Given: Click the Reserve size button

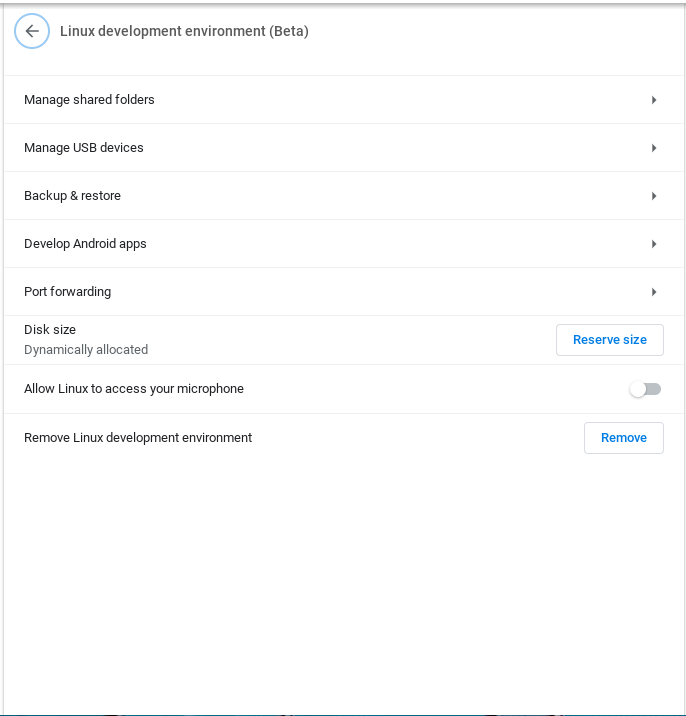Looking at the screenshot, I should pyautogui.click(x=610, y=340).
